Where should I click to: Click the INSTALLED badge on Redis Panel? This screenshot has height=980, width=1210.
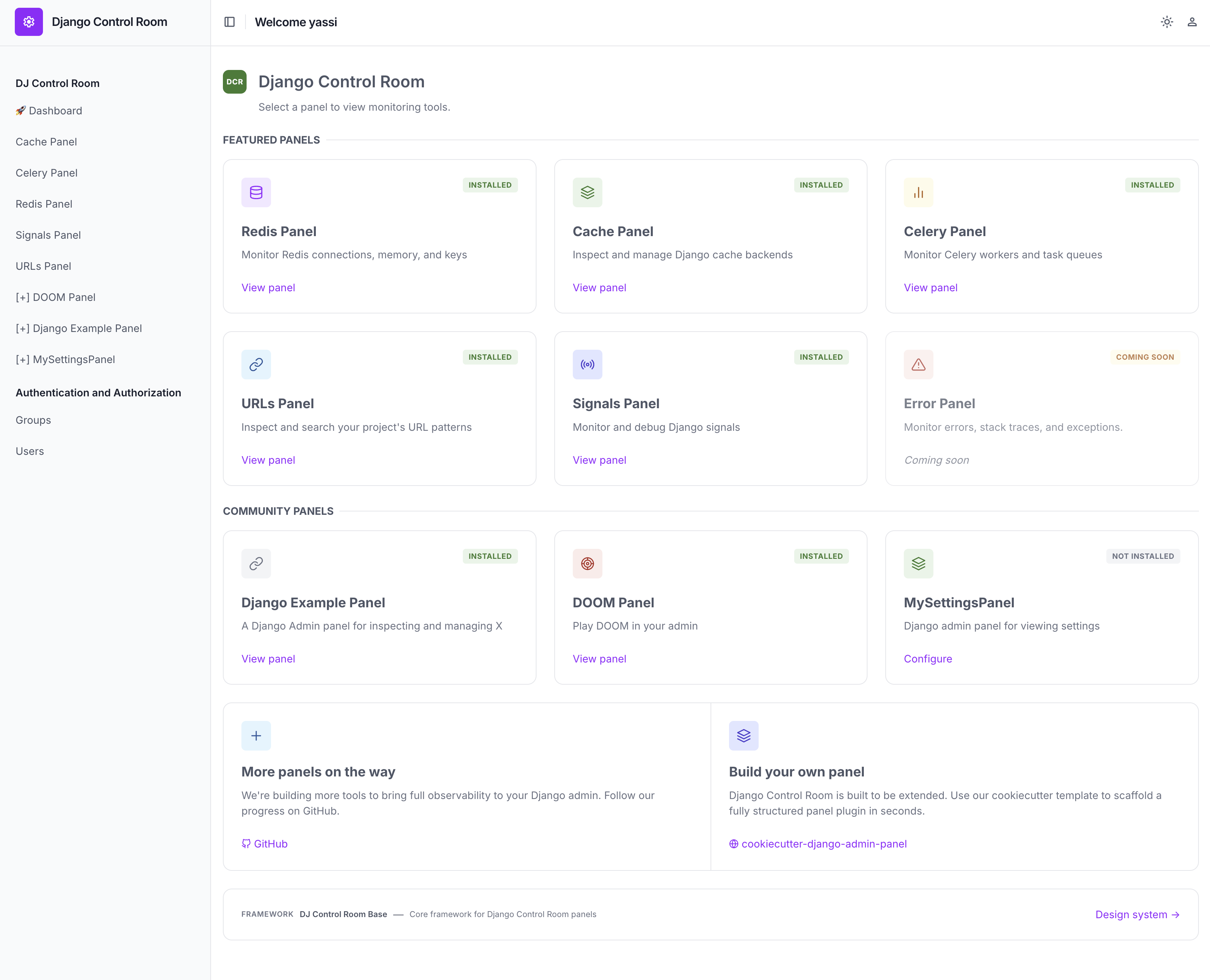490,185
